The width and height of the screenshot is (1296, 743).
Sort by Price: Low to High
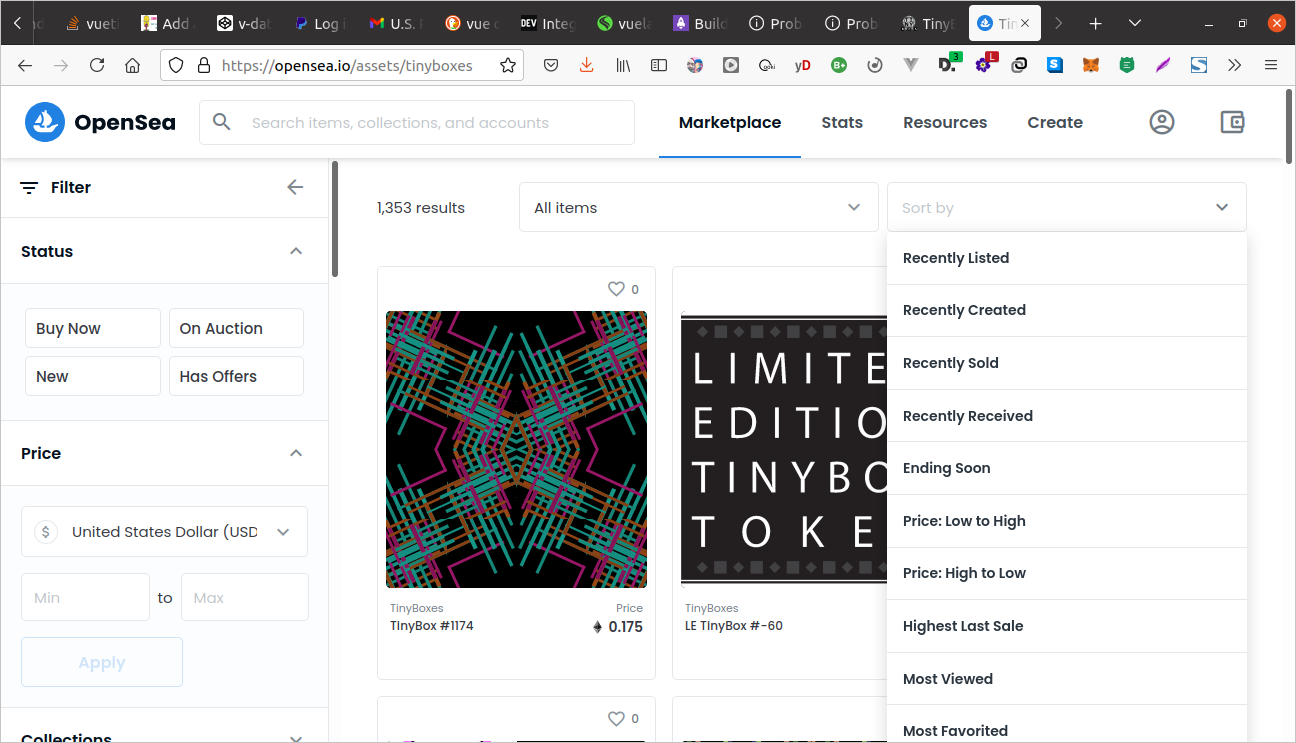[1066, 521]
